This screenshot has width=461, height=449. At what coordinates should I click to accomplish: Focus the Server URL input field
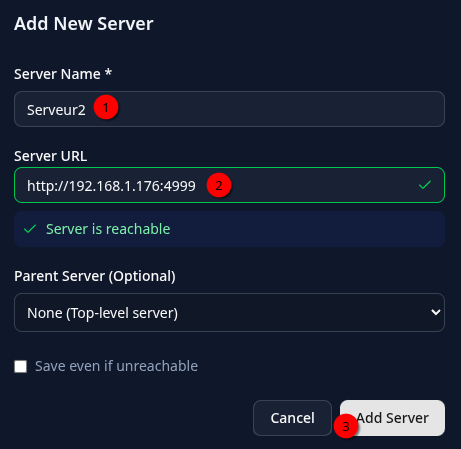click(x=229, y=185)
